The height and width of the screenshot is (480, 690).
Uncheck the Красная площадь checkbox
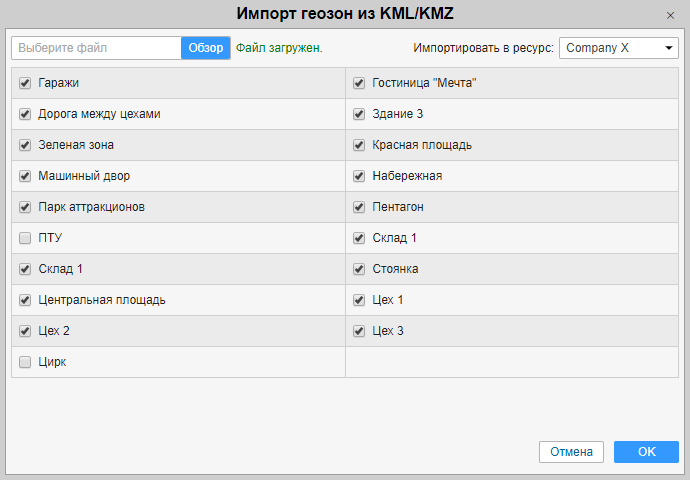pyautogui.click(x=359, y=145)
